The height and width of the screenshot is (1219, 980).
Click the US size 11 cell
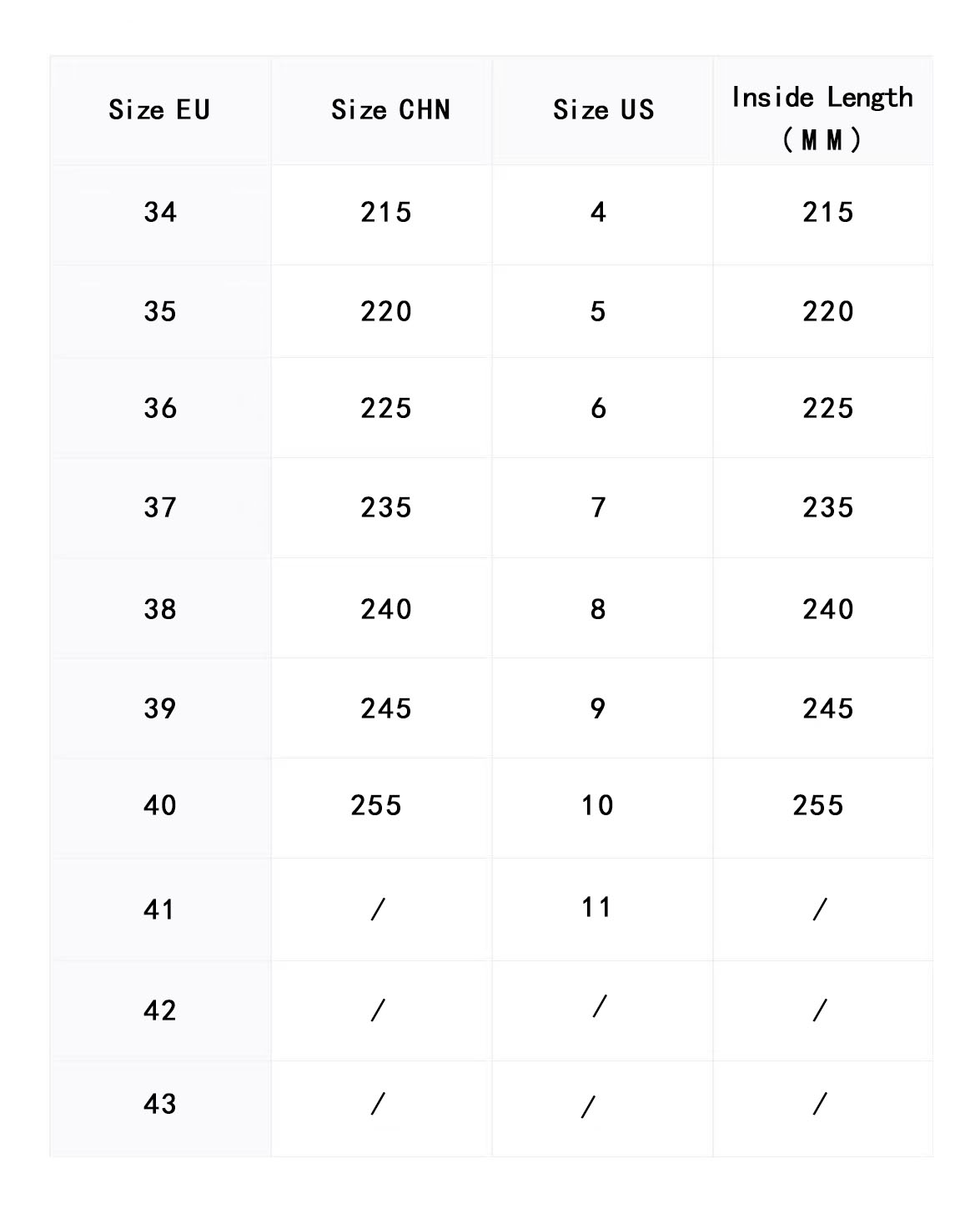[597, 907]
